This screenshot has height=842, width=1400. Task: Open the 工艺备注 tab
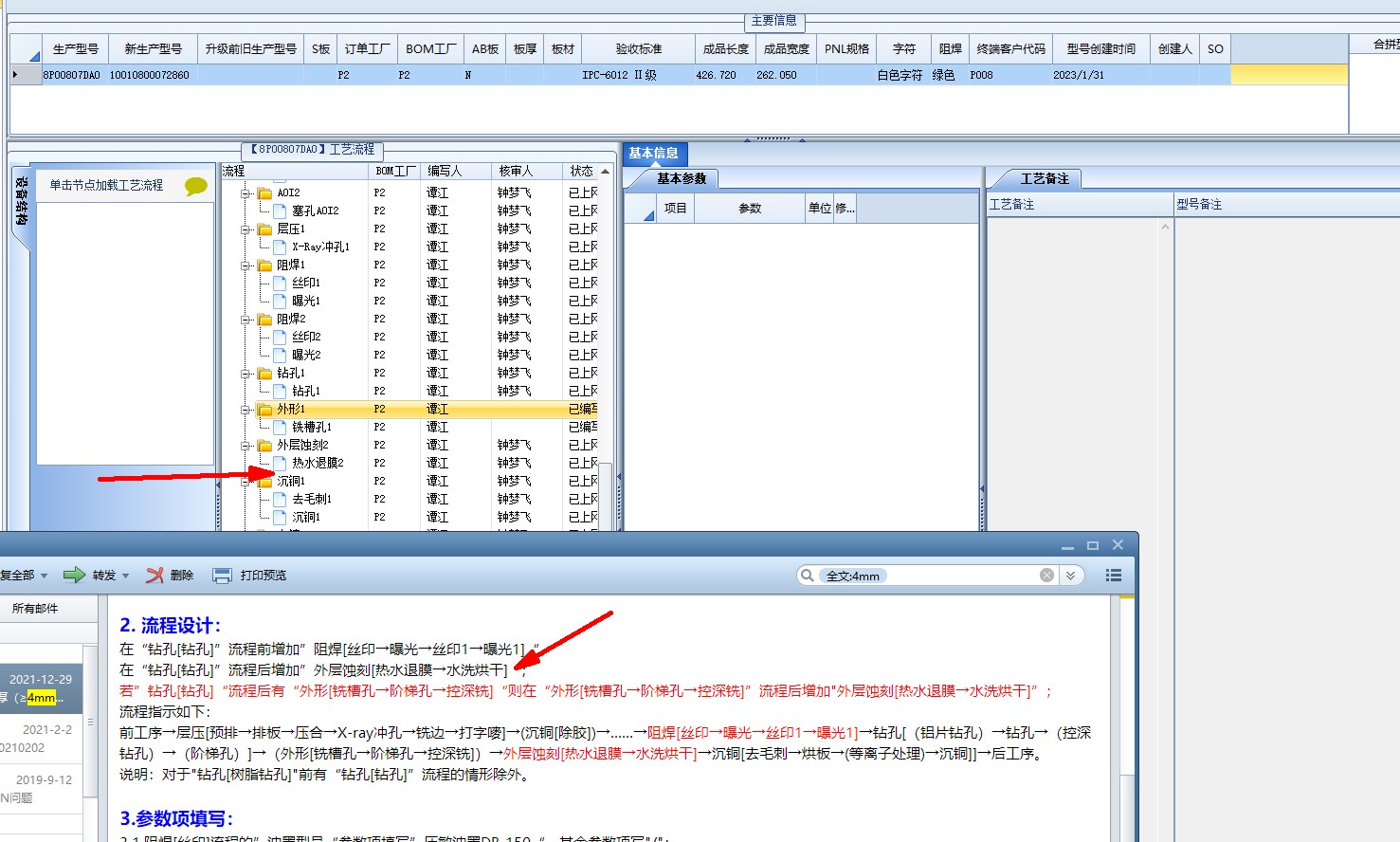[x=1044, y=178]
